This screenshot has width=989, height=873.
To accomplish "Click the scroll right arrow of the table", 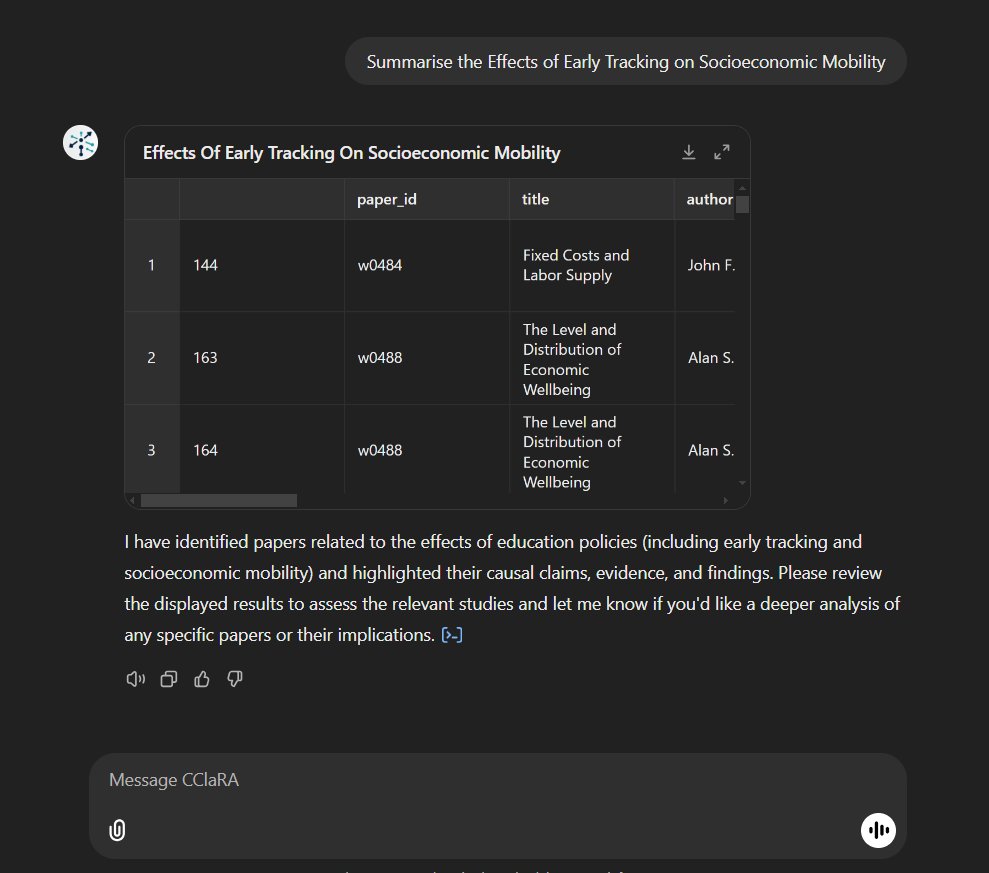I will click(x=725, y=501).
